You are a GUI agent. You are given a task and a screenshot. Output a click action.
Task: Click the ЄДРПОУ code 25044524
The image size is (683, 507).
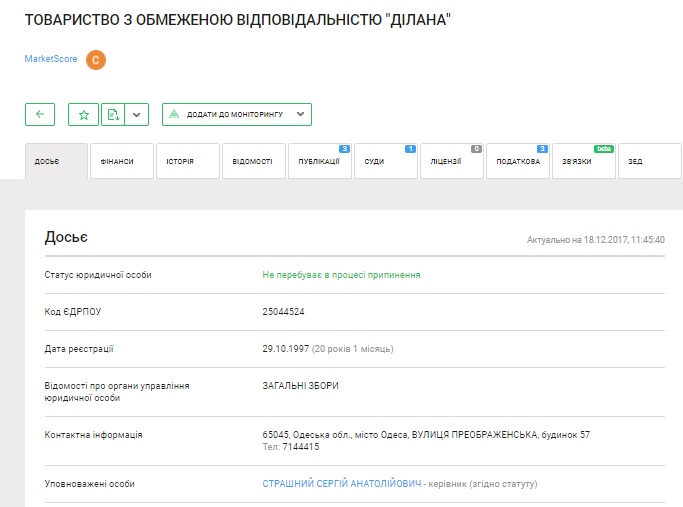pyautogui.click(x=283, y=311)
